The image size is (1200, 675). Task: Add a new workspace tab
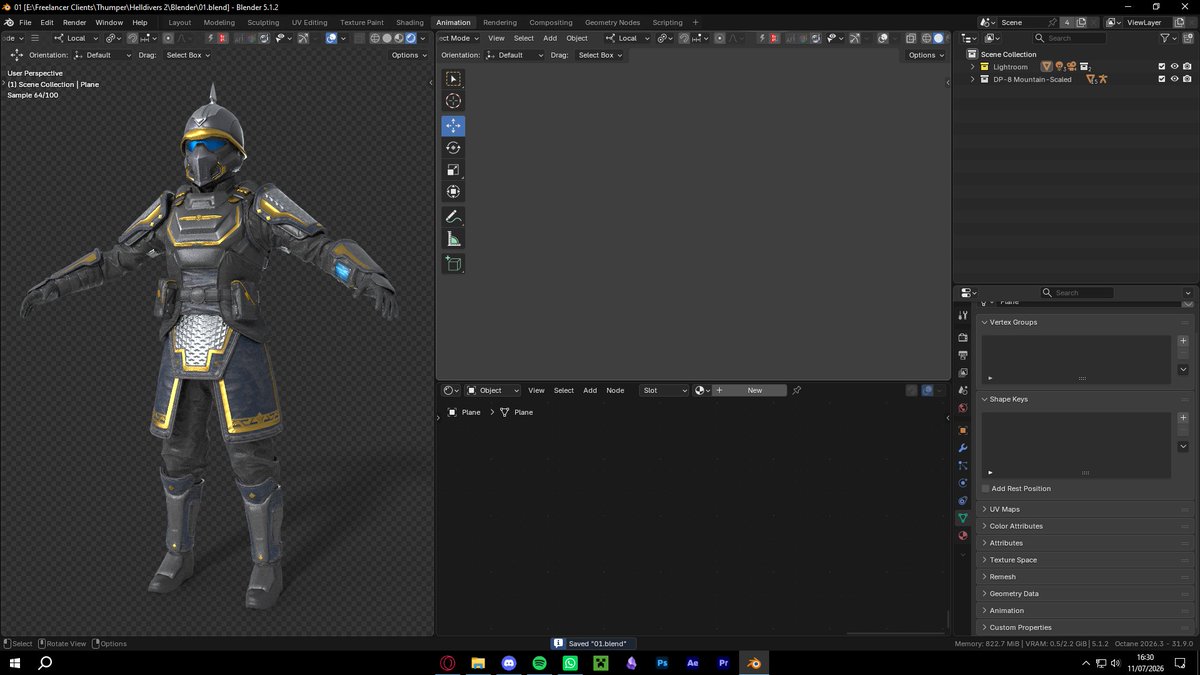click(x=696, y=22)
